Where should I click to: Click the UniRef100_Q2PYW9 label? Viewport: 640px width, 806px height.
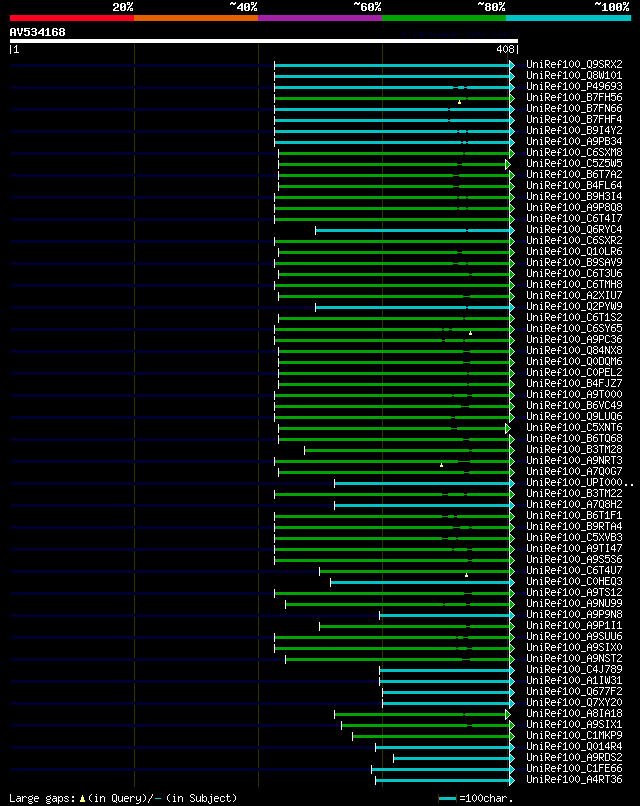click(x=574, y=306)
